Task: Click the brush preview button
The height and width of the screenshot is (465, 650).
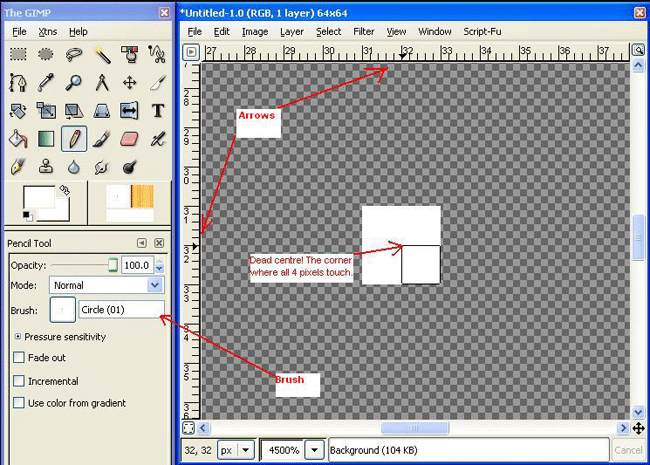Action: coord(62,310)
